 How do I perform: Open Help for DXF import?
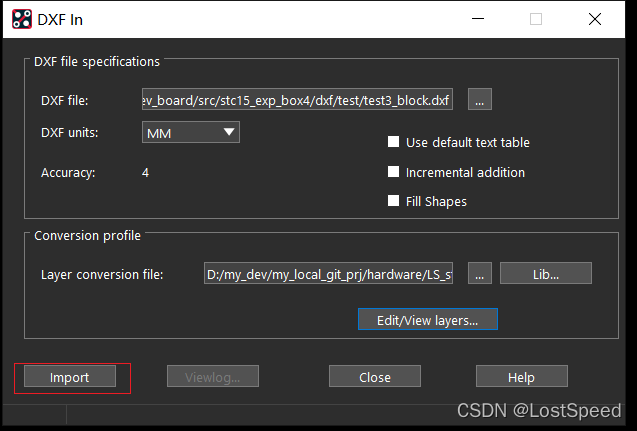point(521,378)
